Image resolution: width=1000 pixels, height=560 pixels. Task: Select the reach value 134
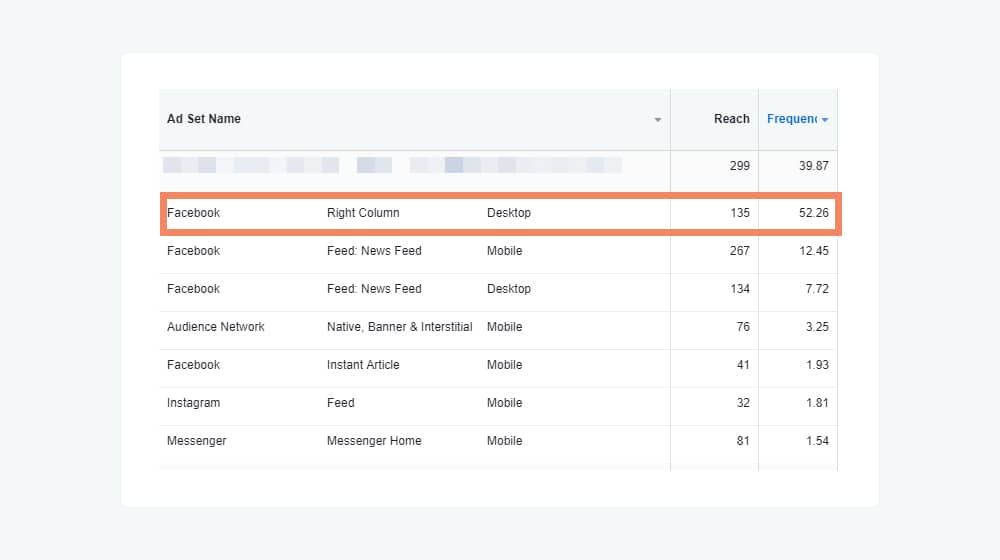click(x=740, y=289)
